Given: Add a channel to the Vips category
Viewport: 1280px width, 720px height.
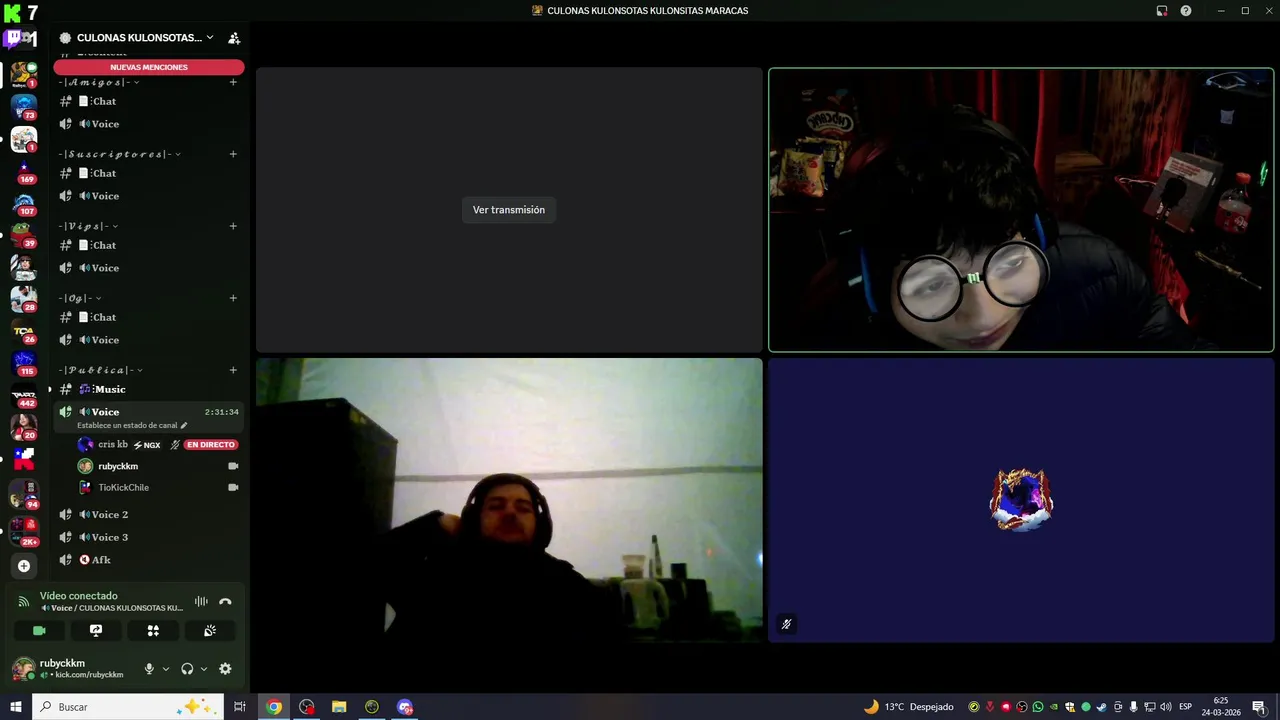Looking at the screenshot, I should point(233,226).
